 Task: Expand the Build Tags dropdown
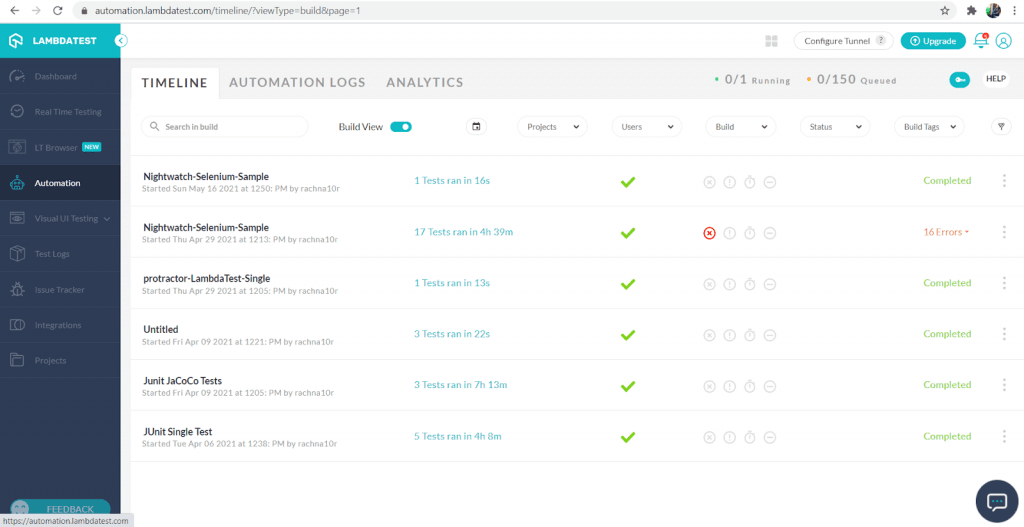tap(929, 127)
